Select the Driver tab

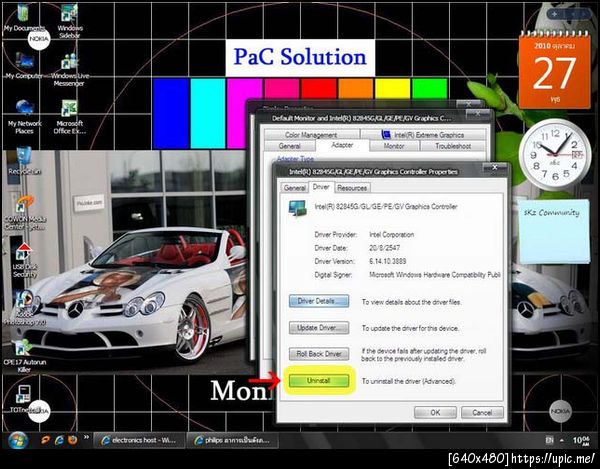click(321, 187)
